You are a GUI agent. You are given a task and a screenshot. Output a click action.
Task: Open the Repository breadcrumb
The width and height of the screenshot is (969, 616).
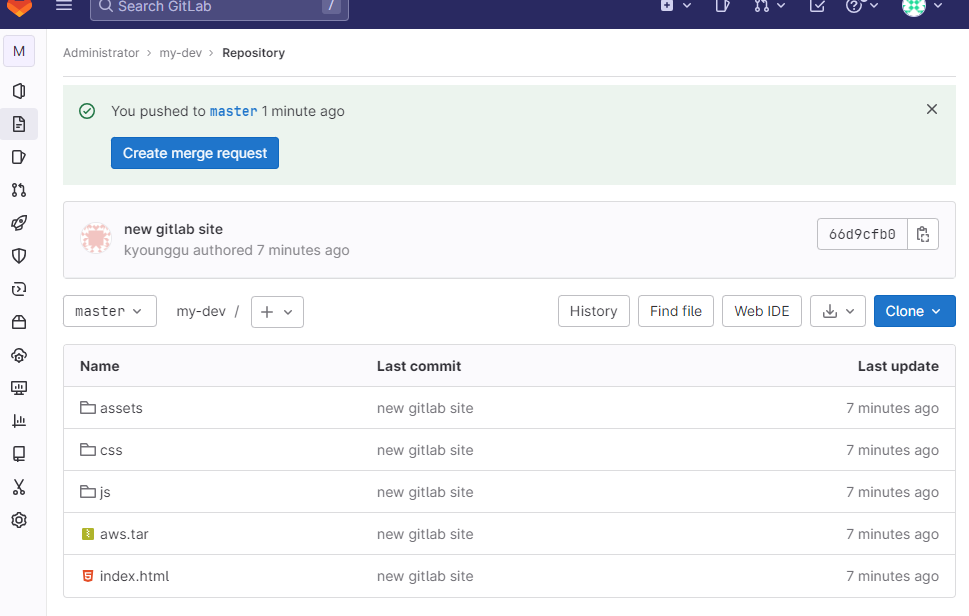click(x=253, y=53)
